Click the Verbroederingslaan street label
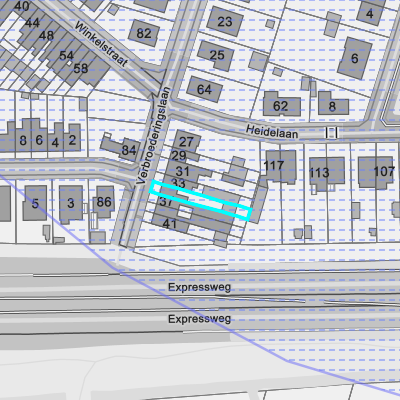400x400 pixels. point(154,135)
